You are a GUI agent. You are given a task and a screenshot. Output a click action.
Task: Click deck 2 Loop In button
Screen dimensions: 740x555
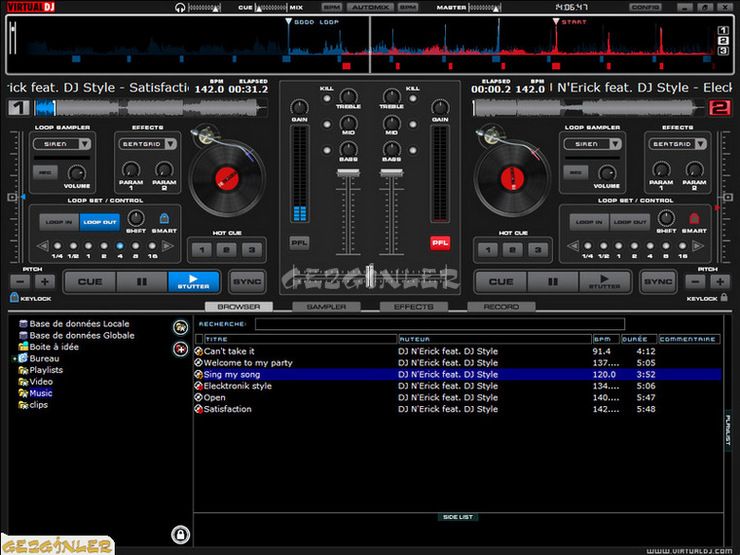pyautogui.click(x=589, y=222)
